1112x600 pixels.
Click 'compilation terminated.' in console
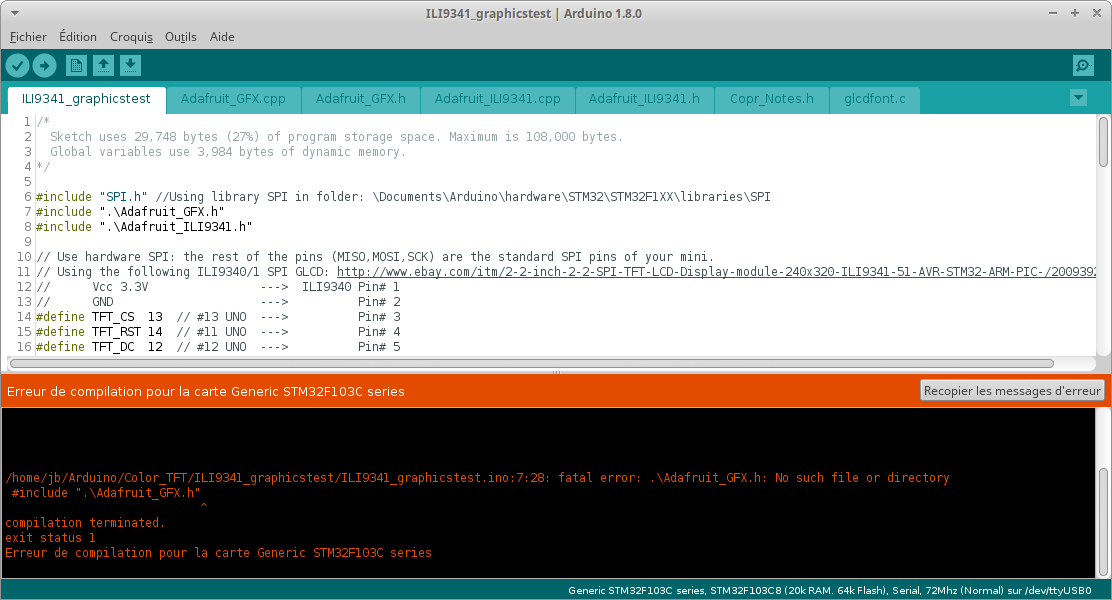tap(85, 523)
